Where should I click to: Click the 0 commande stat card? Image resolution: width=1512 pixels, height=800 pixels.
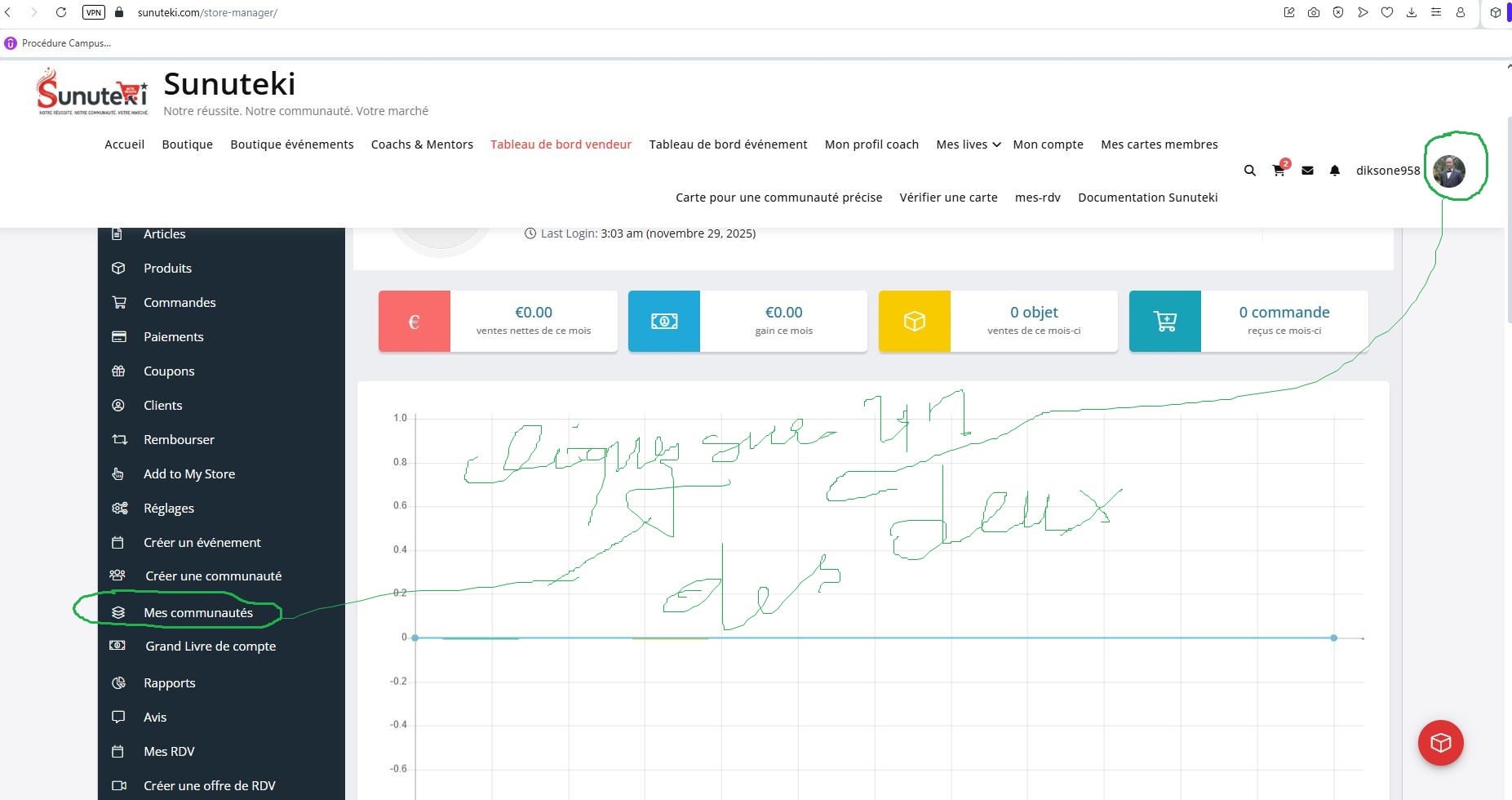(x=1248, y=321)
